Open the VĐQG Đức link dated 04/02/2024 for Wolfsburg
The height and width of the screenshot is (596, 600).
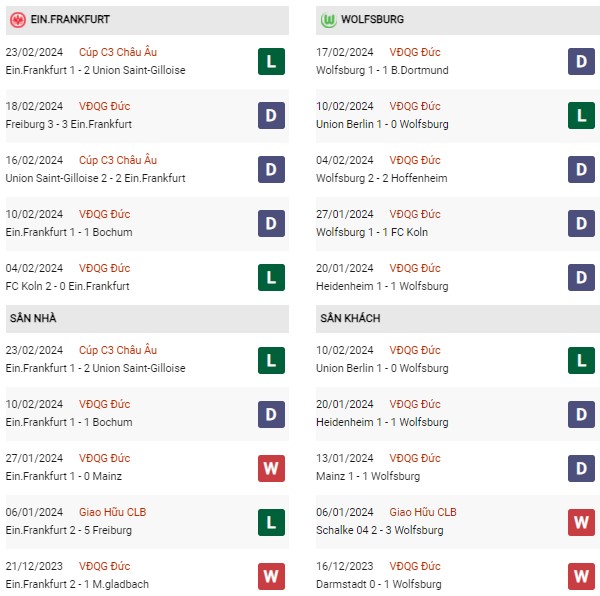(415, 160)
